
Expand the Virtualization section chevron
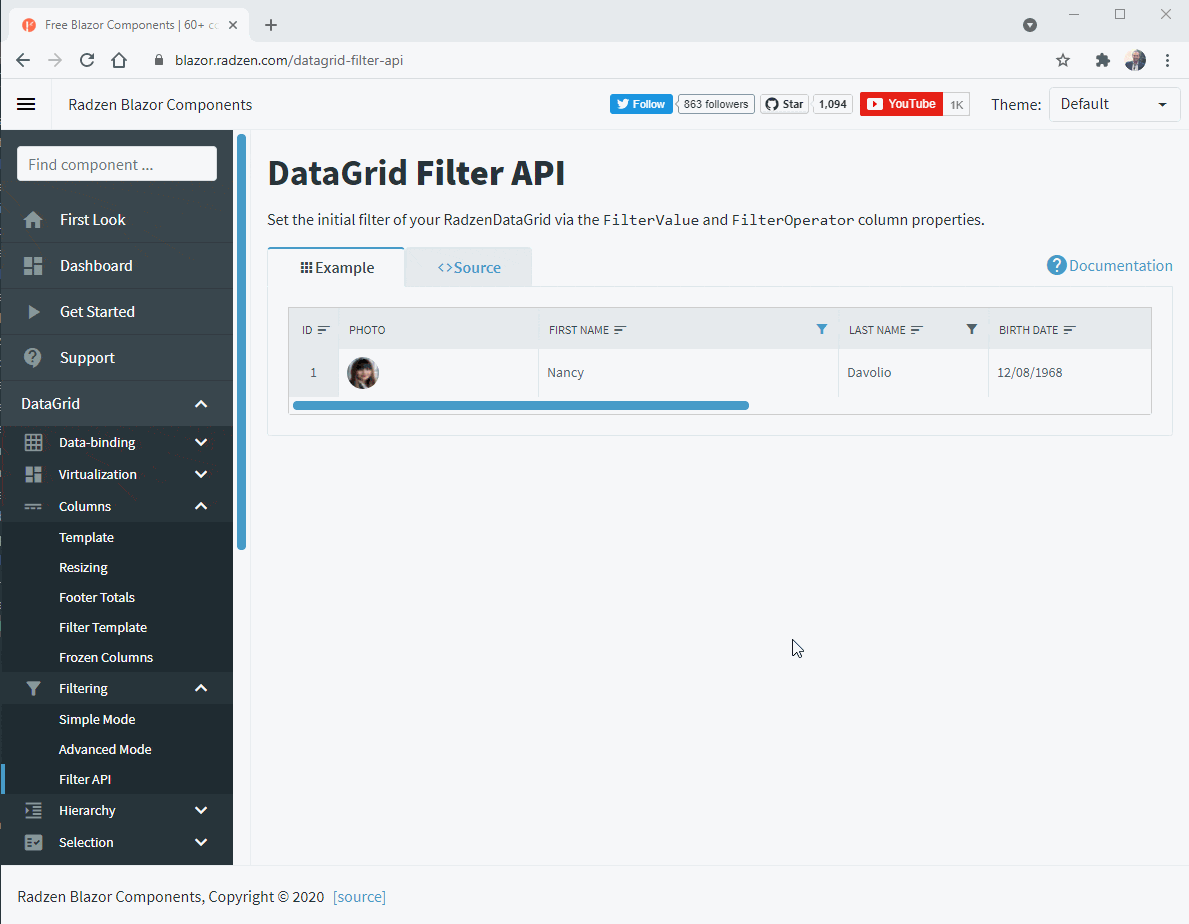click(201, 475)
